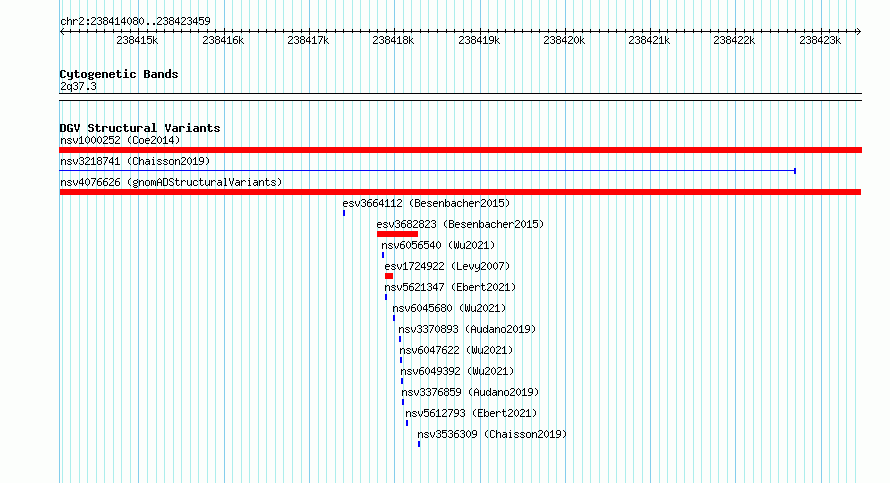The height and width of the screenshot is (483, 890).
Task: Click the blue marker under nsv6045680
Action: [x=394, y=318]
